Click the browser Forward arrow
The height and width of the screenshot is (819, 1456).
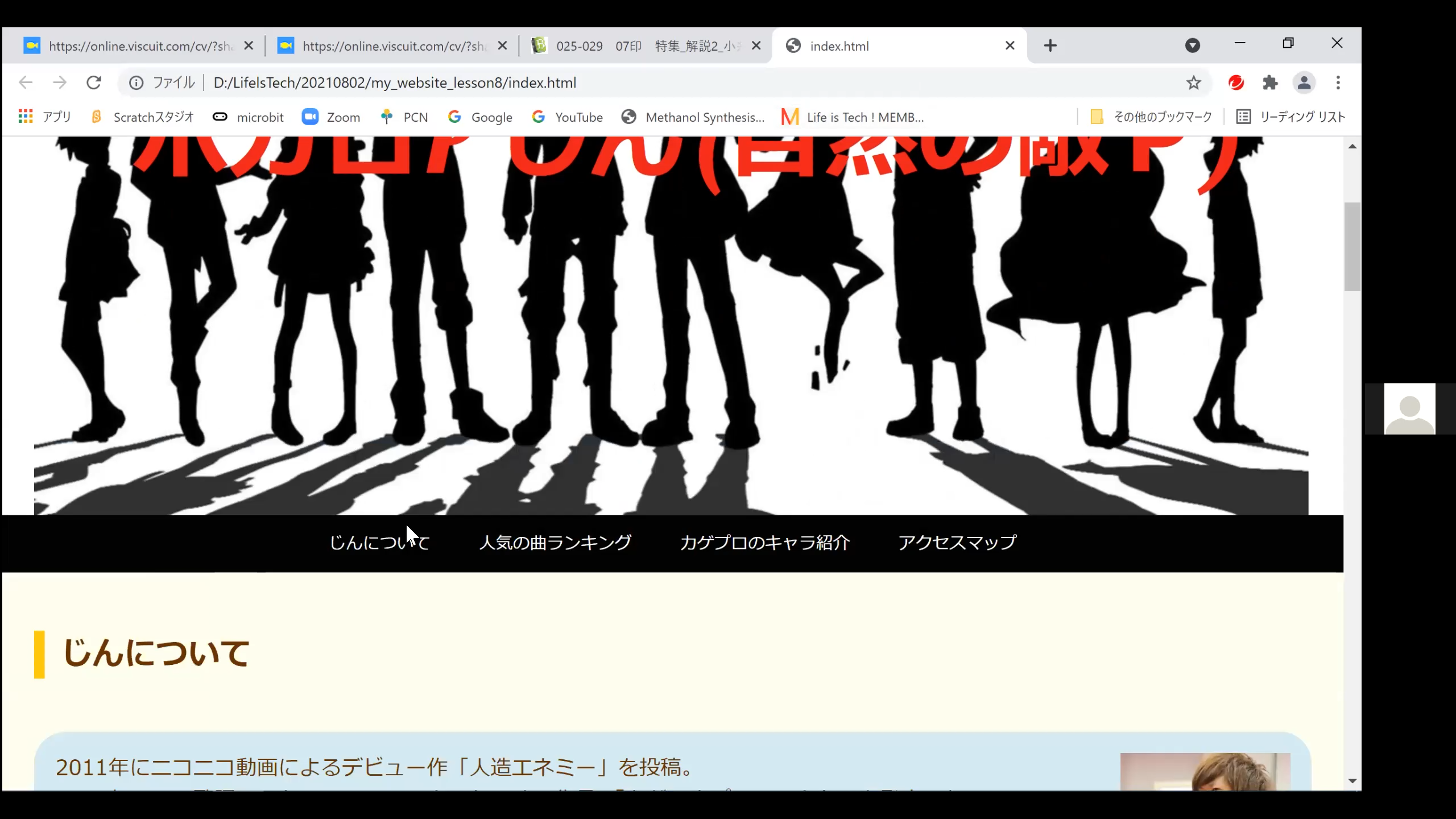pyautogui.click(x=60, y=83)
